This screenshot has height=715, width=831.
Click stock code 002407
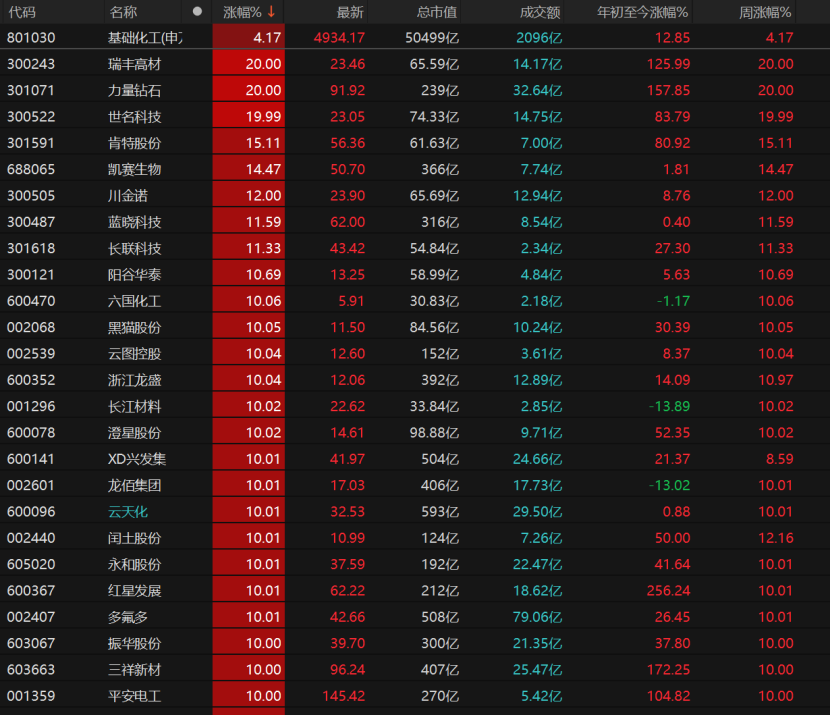click(x=31, y=617)
